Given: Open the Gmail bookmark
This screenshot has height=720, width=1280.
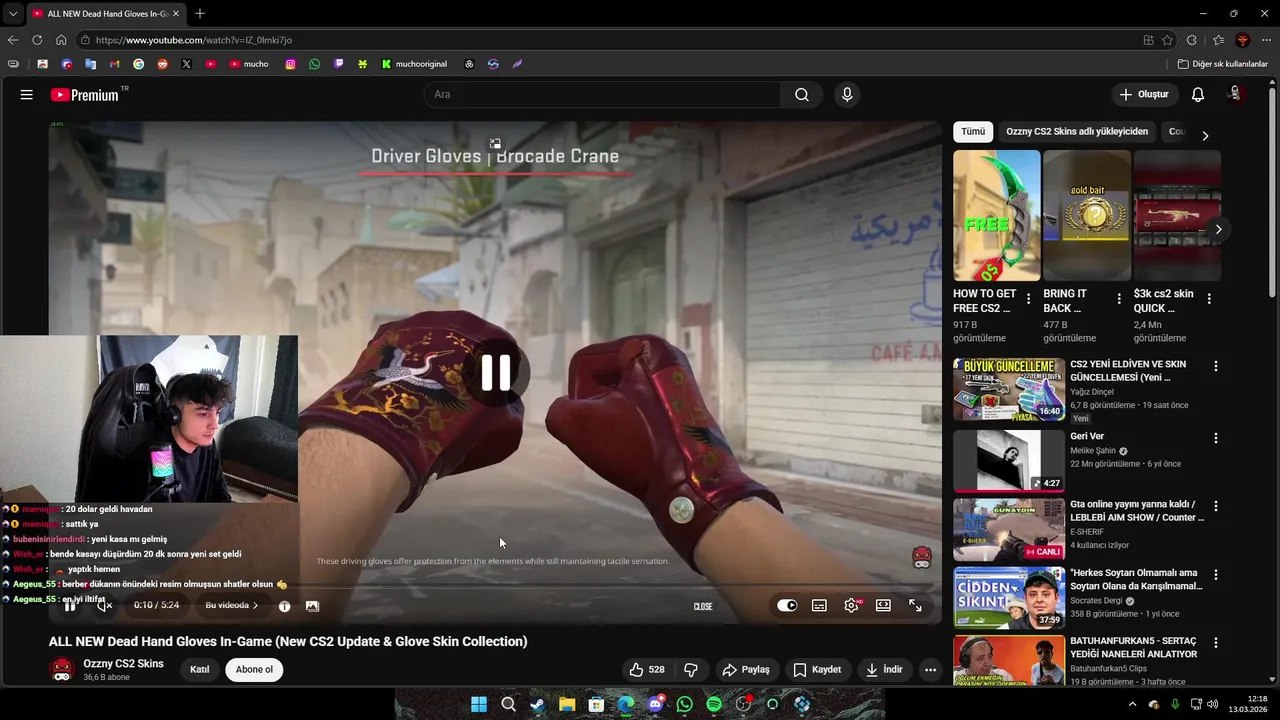Looking at the screenshot, I should pos(114,64).
